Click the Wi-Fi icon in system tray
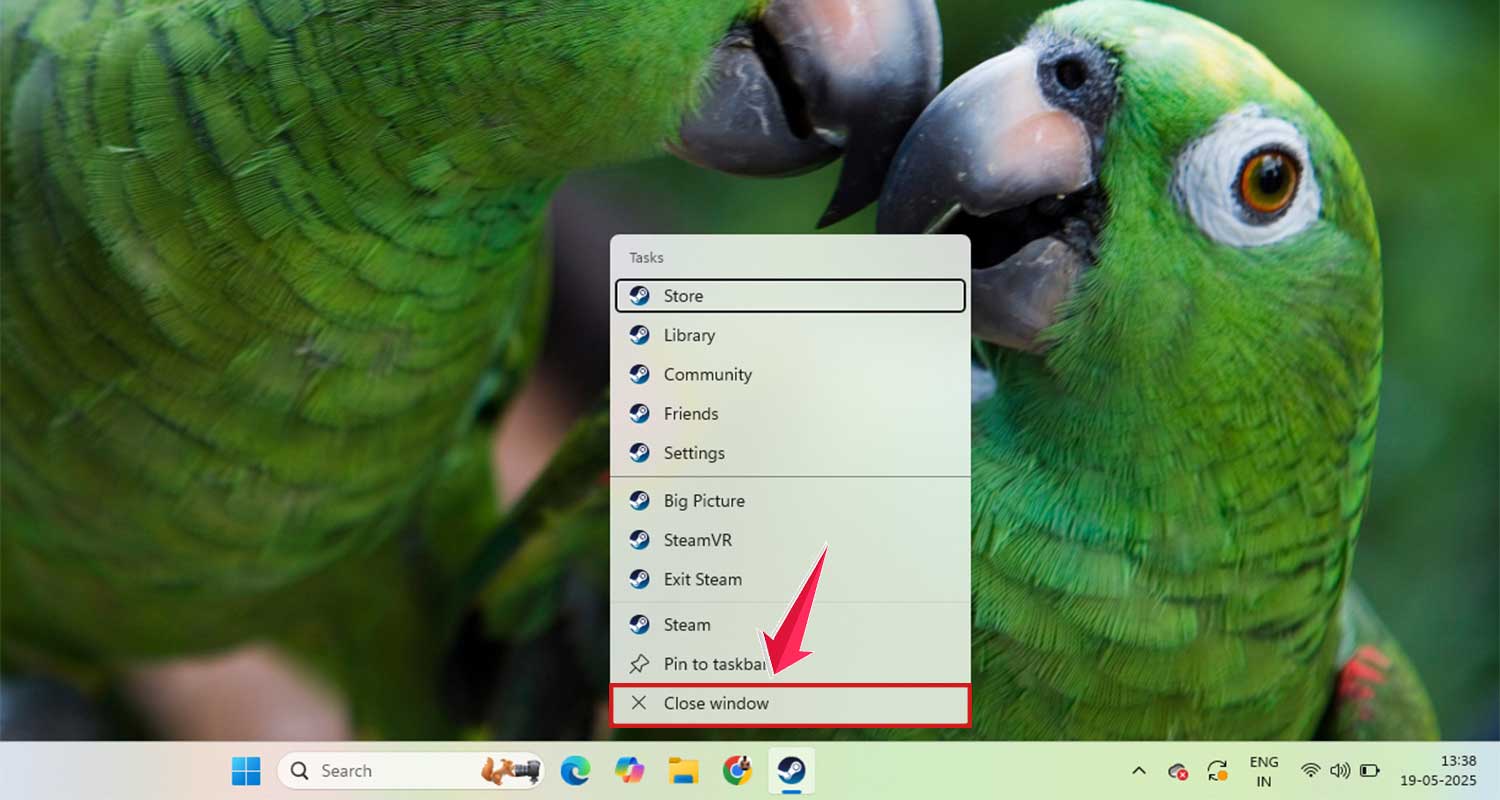The width and height of the screenshot is (1500, 800). [1311, 770]
